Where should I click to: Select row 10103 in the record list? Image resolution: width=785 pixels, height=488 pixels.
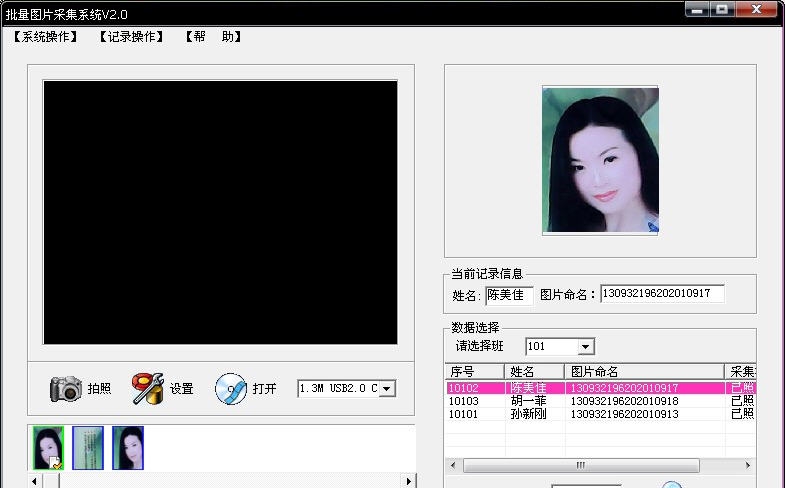601,401
